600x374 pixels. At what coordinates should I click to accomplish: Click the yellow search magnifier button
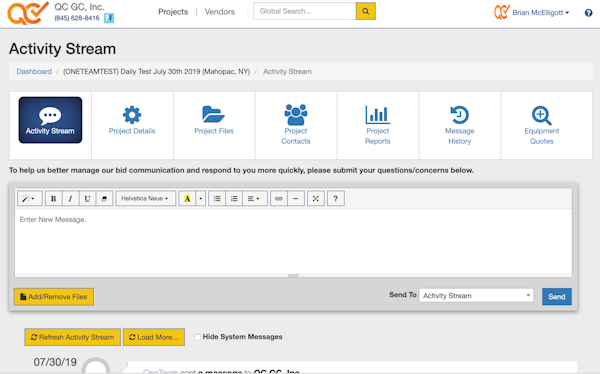pos(366,11)
